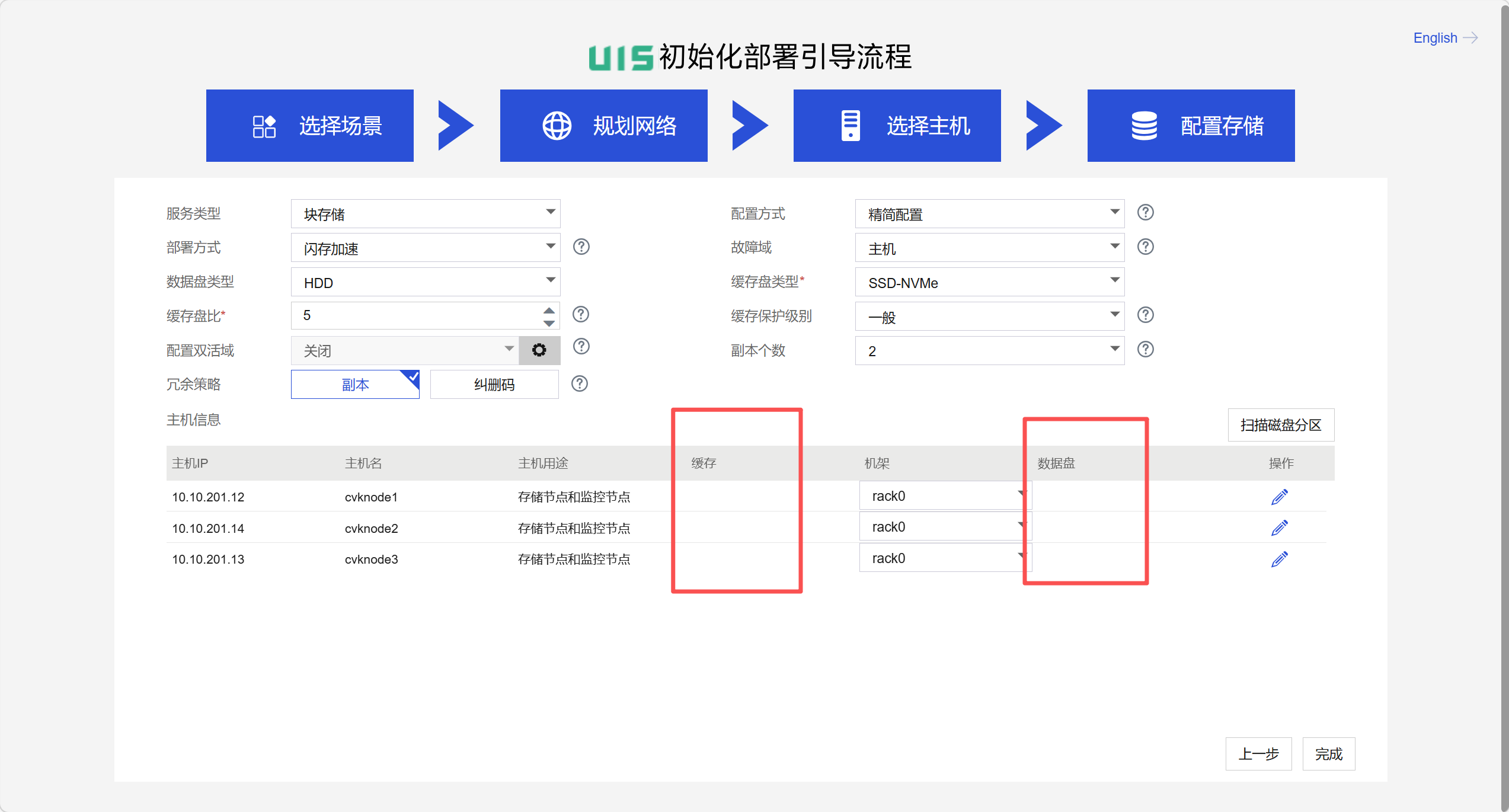Open rack0 dropdown for cvknode1
The image size is (1509, 812).
pyautogui.click(x=945, y=495)
